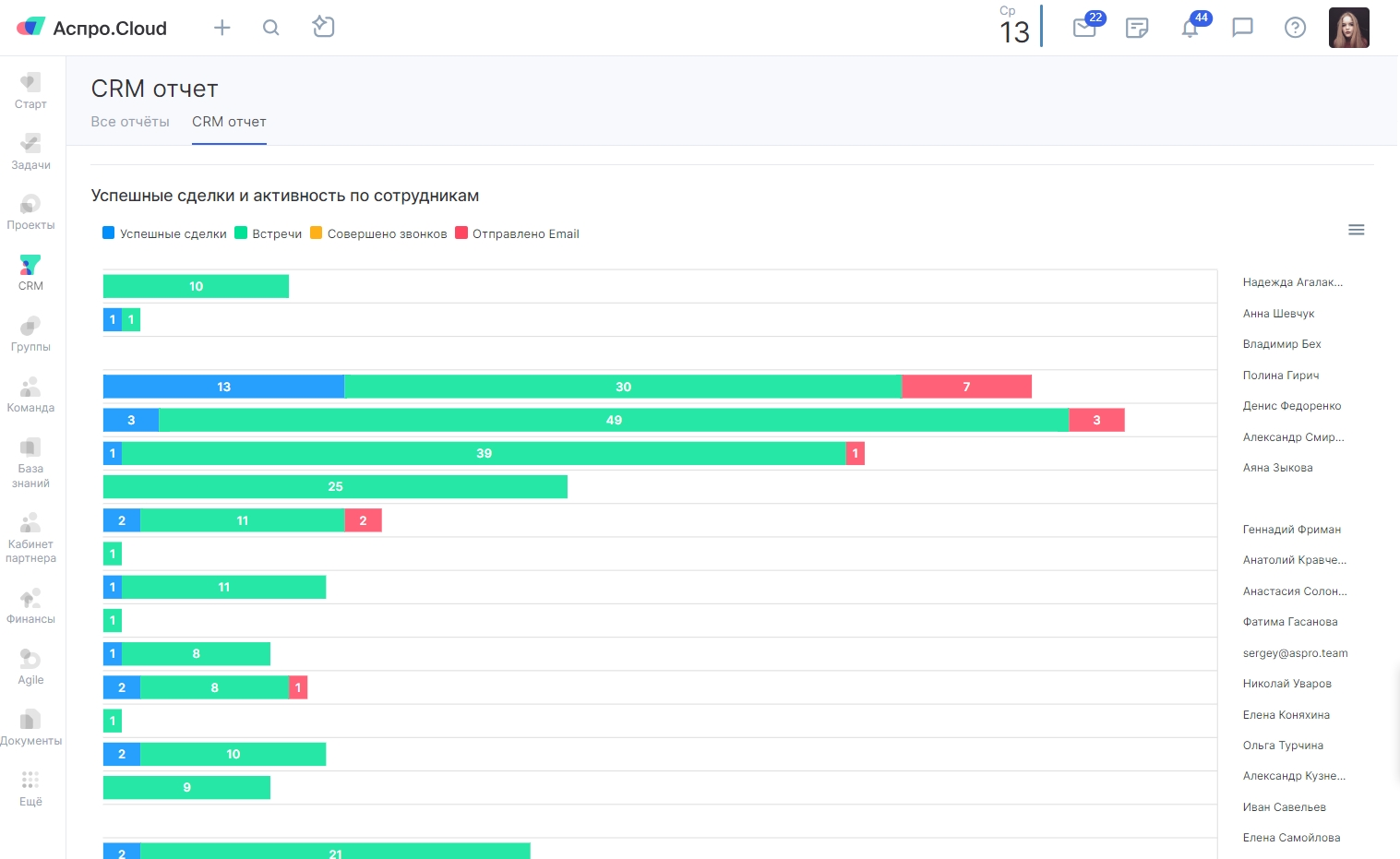Click the axis label Елена Коняхина
Screen dimensions: 1400x859
point(1286,715)
